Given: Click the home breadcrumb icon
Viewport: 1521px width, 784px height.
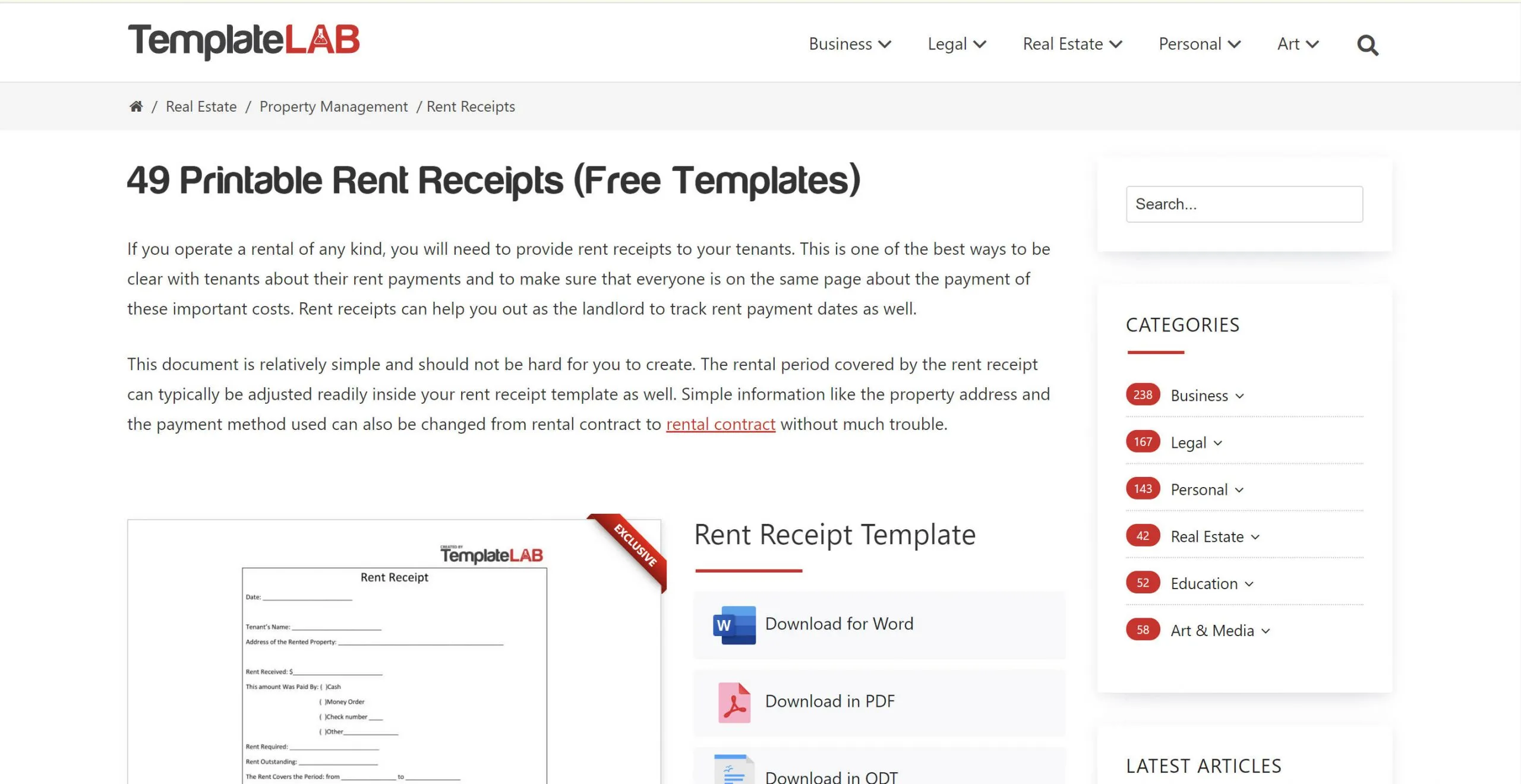Looking at the screenshot, I should tap(133, 105).
